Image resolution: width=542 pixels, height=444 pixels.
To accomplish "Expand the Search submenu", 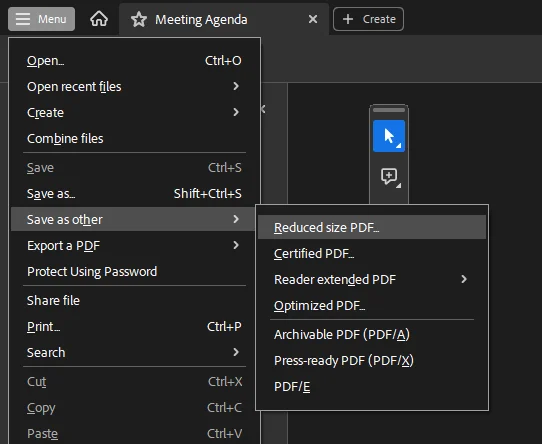I will pos(134,352).
